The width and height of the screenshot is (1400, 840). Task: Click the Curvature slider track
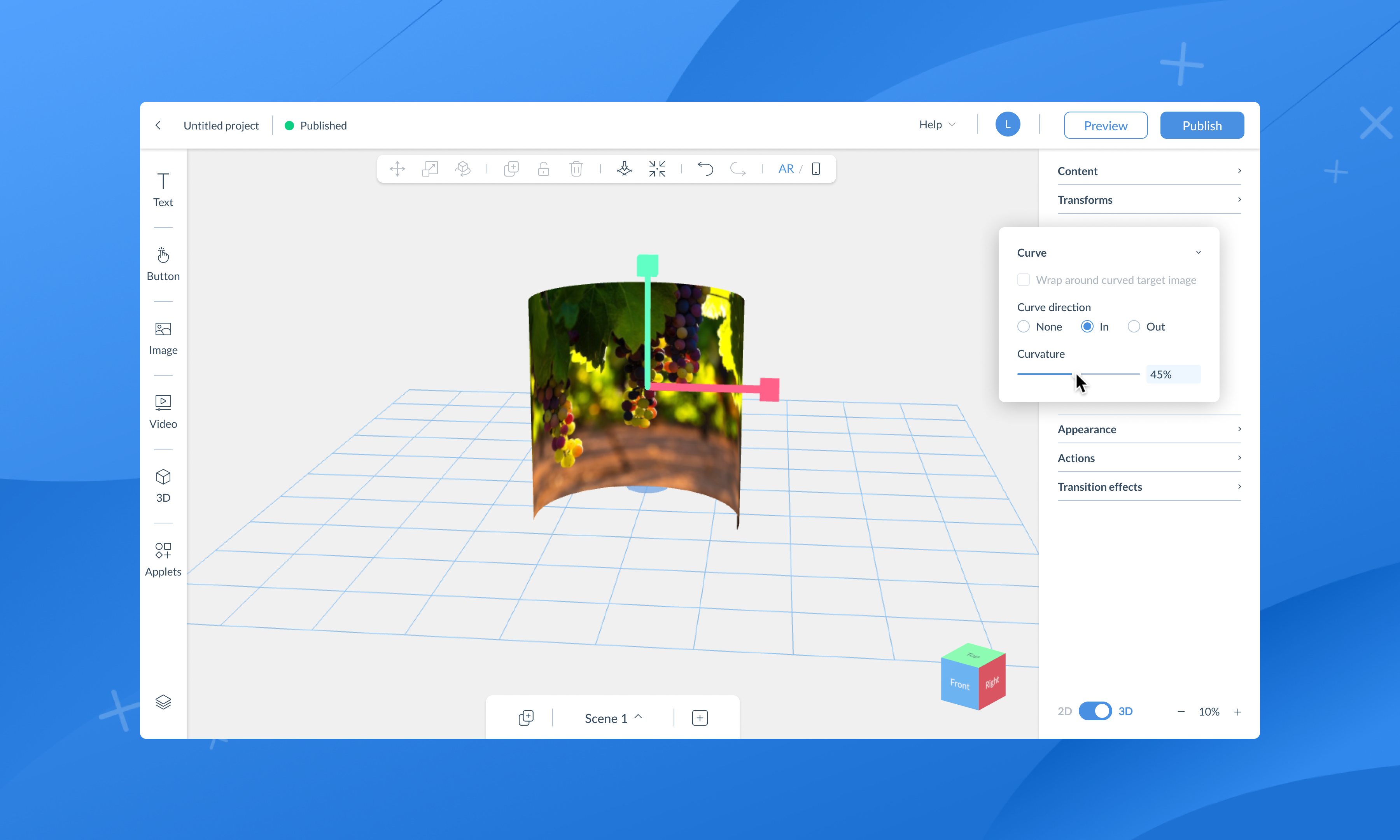point(1078,374)
